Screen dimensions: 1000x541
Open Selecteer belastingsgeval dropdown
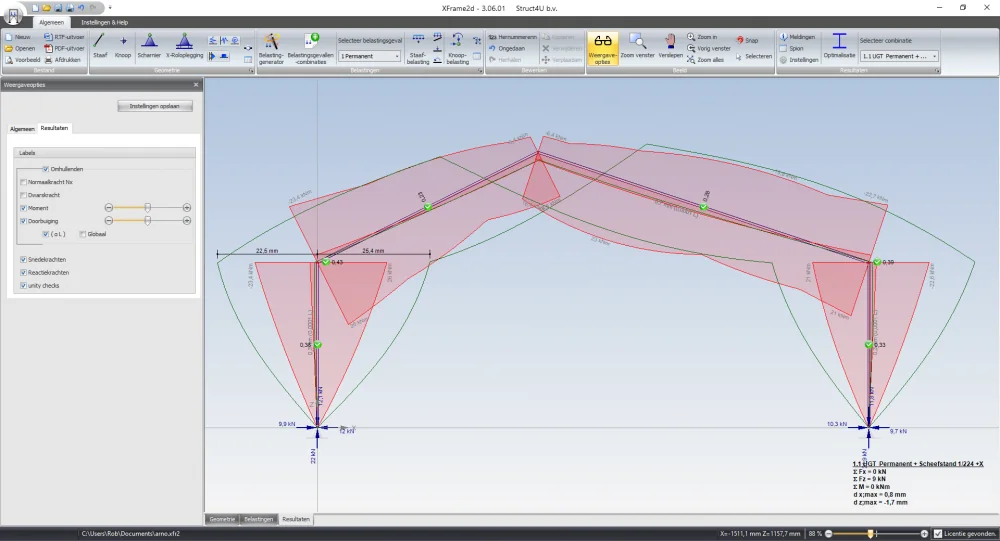[x=369, y=56]
